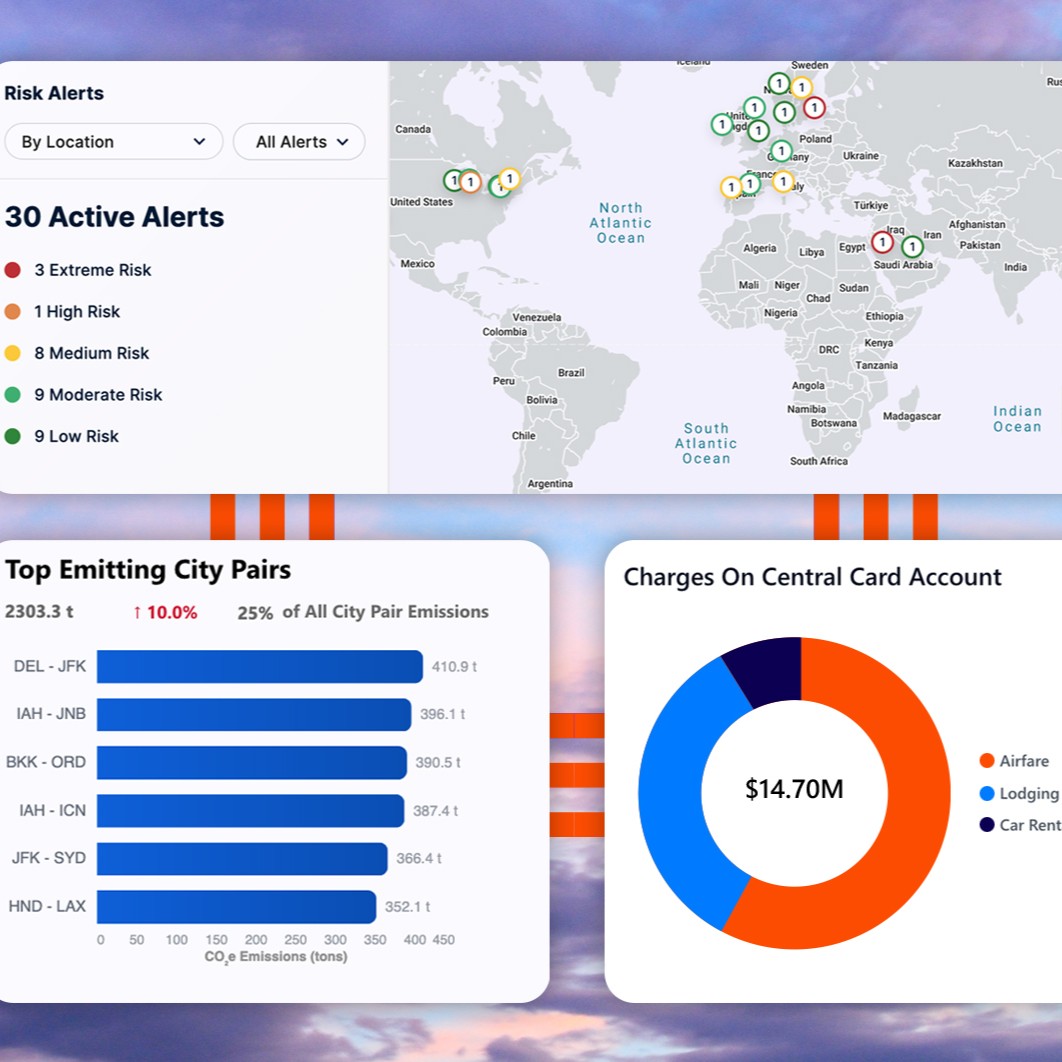
Task: Open the All Alerts filter dropdown
Action: tap(299, 142)
